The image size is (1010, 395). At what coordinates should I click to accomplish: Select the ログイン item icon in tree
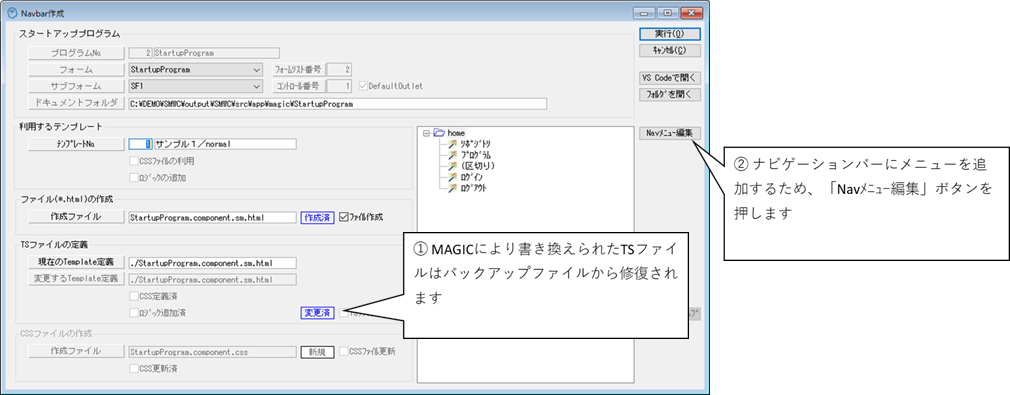452,177
